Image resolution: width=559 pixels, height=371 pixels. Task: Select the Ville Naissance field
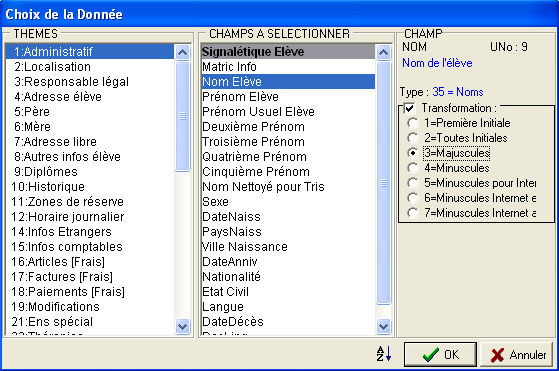point(288,246)
